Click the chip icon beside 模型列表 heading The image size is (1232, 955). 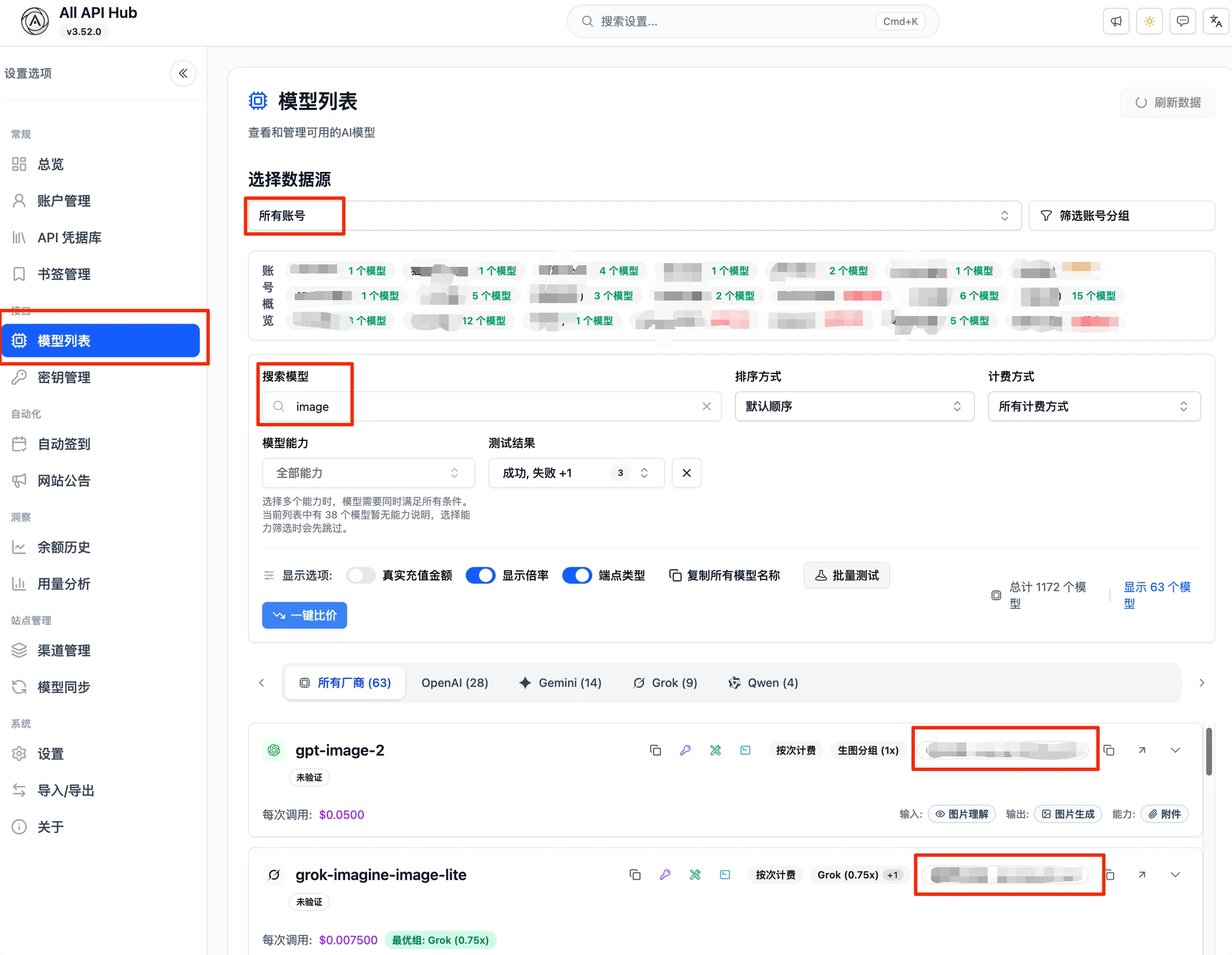[x=258, y=101]
